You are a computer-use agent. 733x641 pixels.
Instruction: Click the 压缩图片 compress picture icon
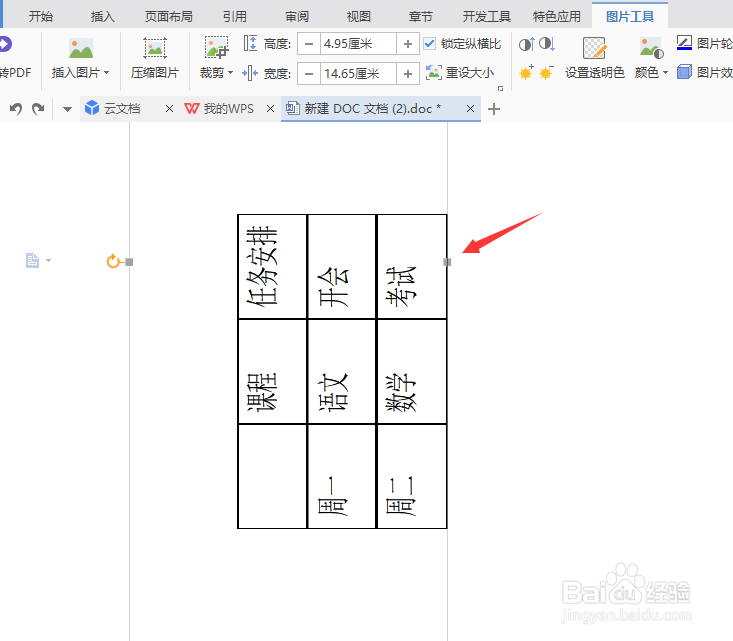pyautogui.click(x=155, y=49)
